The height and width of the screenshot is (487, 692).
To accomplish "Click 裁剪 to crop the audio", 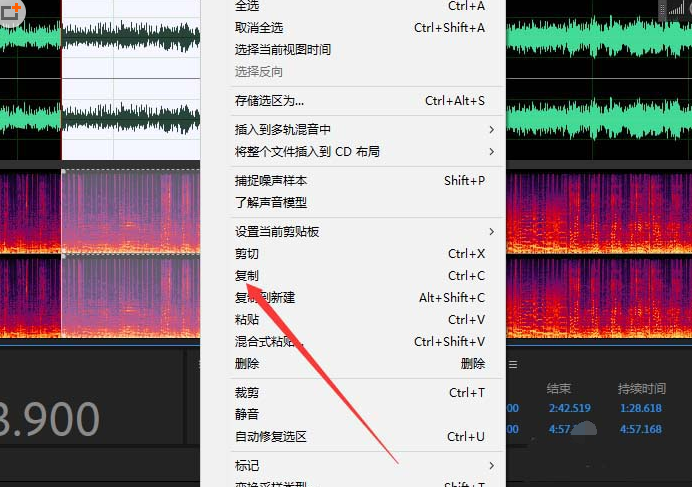I will pos(246,393).
